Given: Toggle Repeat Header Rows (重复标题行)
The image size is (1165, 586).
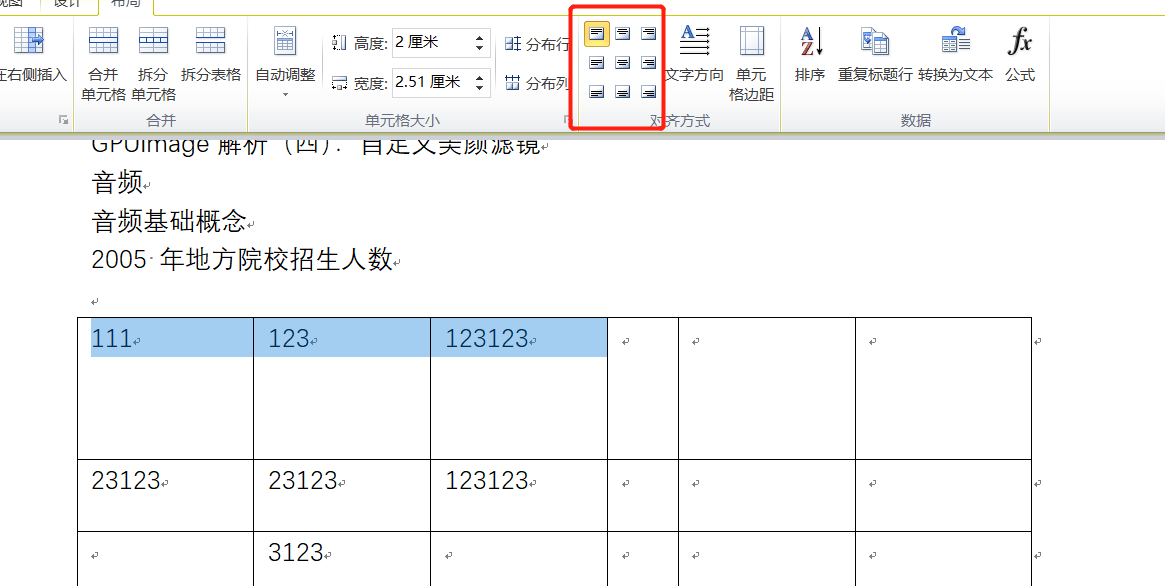Looking at the screenshot, I should [875, 55].
